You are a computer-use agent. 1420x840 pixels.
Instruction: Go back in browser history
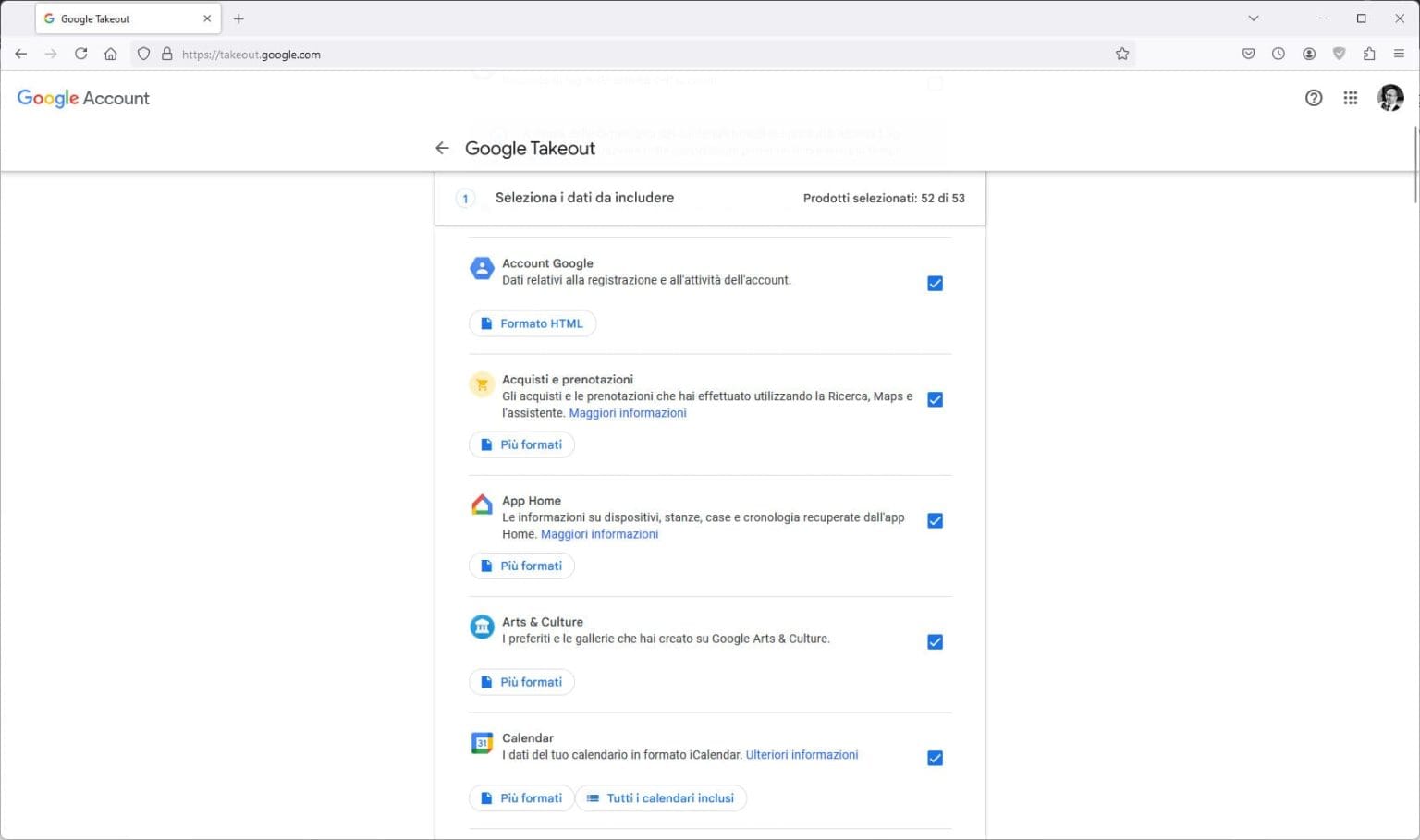coord(20,55)
